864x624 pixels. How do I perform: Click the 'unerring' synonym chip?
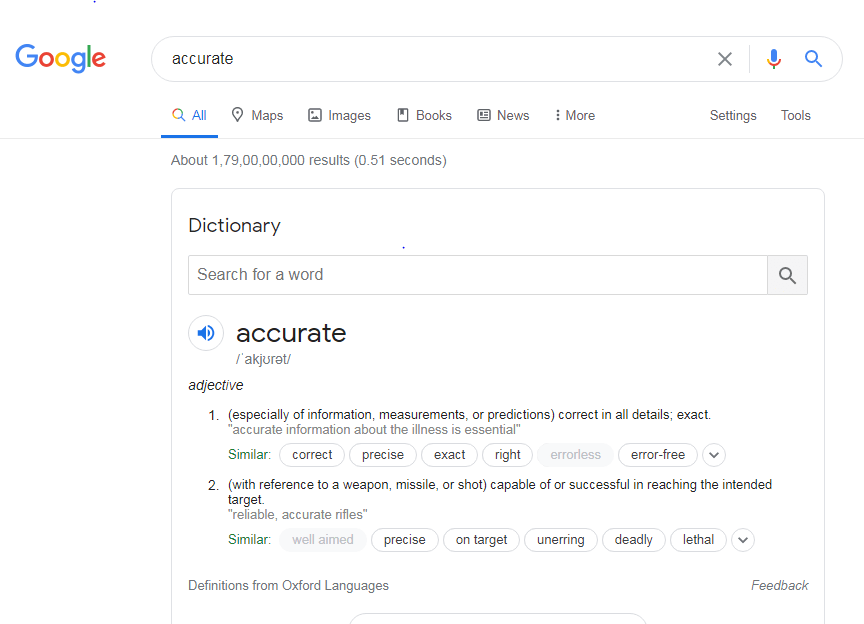click(561, 539)
